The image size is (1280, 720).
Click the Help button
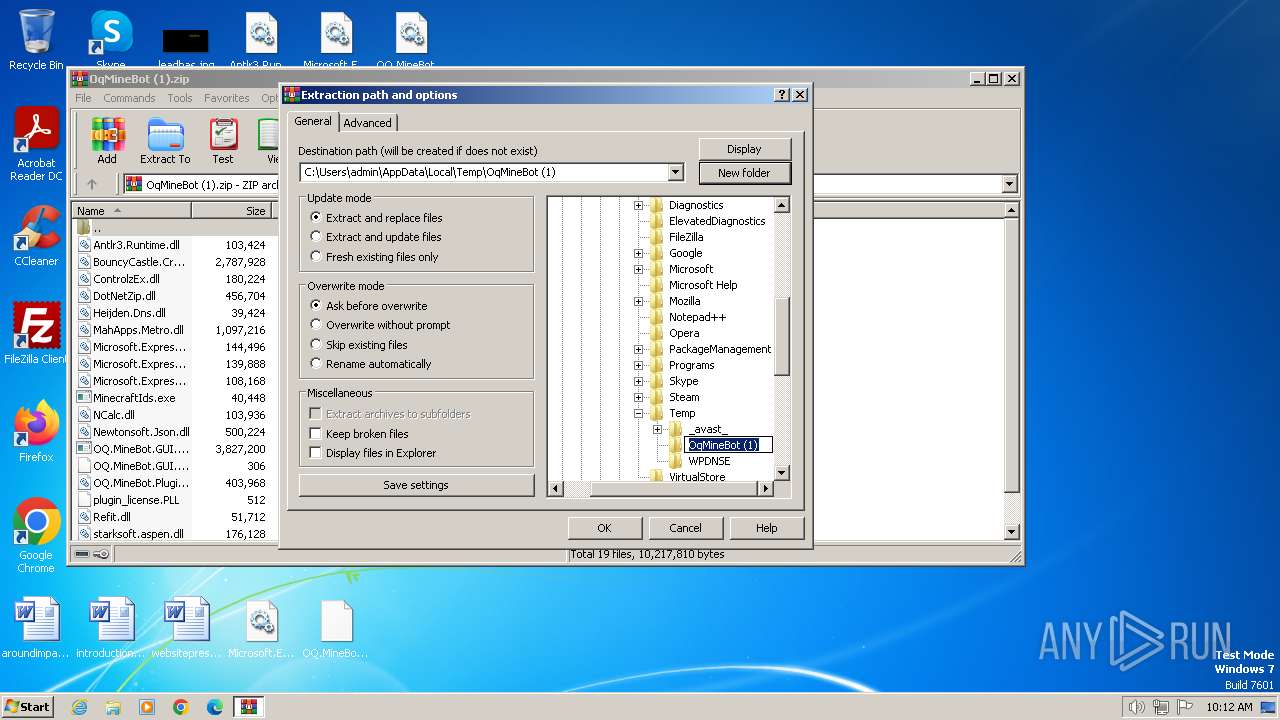coord(767,528)
